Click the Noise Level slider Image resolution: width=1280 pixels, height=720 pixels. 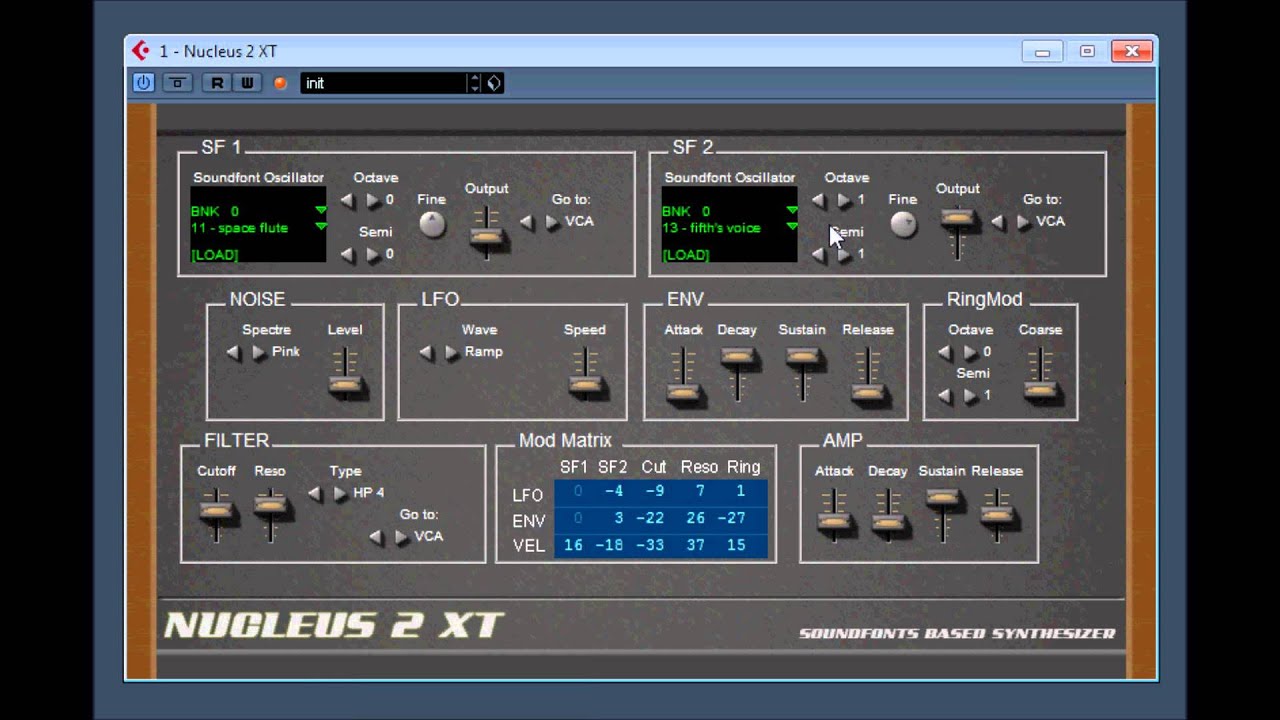(x=345, y=385)
